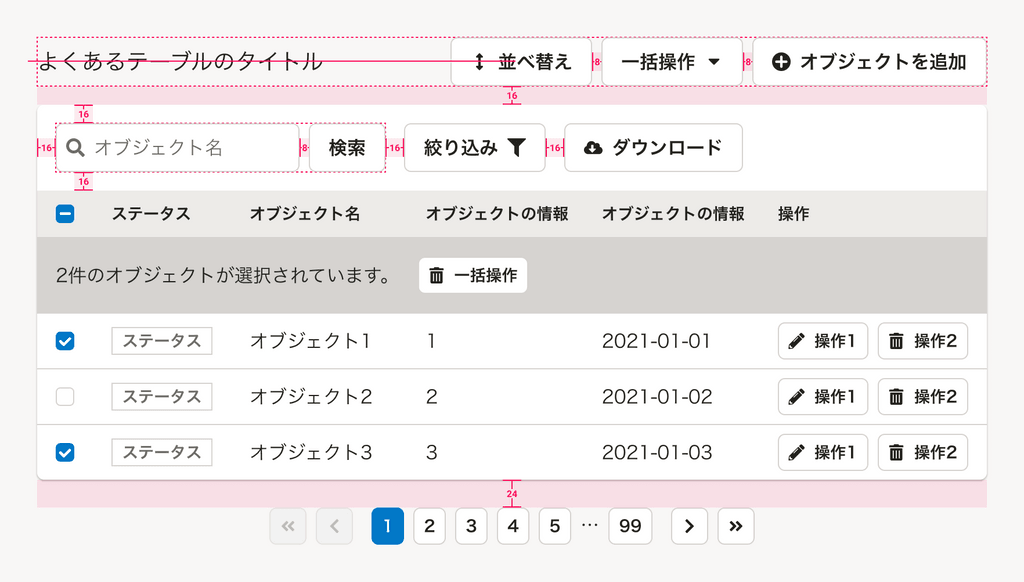Open the 一括操作 dropdown at top
The width and height of the screenshot is (1024, 582).
(671, 62)
